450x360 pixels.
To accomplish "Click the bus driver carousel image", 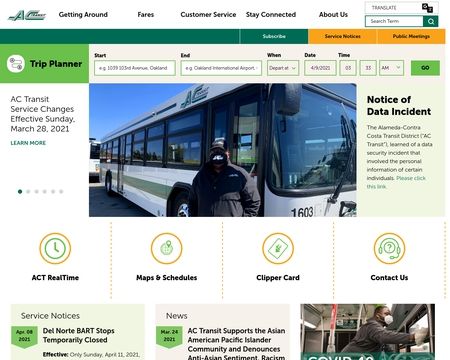I will point(223,150).
